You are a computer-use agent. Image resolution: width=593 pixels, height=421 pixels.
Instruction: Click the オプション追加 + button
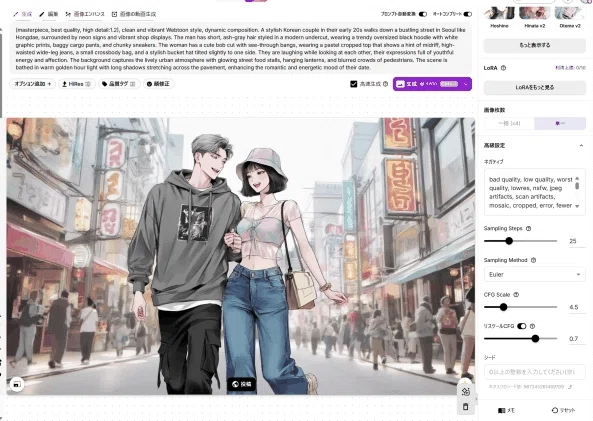(x=33, y=84)
